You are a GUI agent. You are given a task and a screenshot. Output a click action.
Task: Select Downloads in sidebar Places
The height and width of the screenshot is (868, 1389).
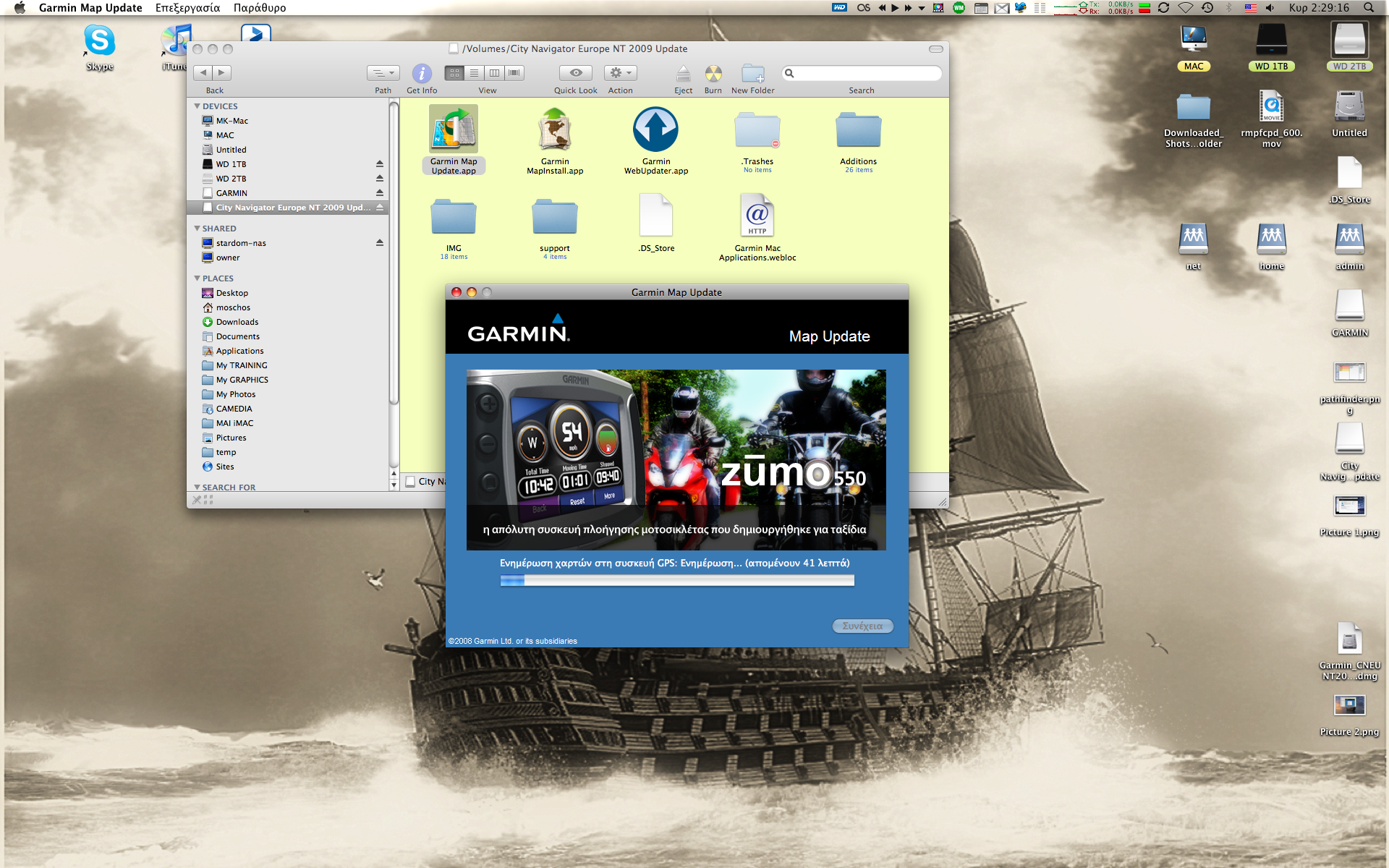click(x=288, y=322)
